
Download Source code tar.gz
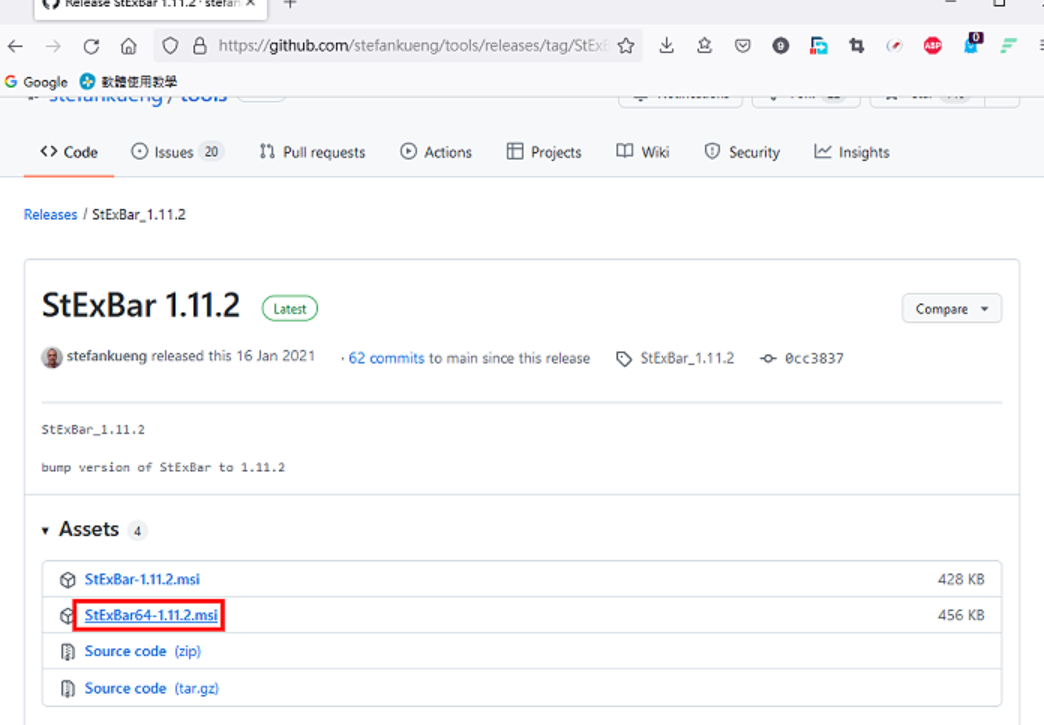click(151, 688)
